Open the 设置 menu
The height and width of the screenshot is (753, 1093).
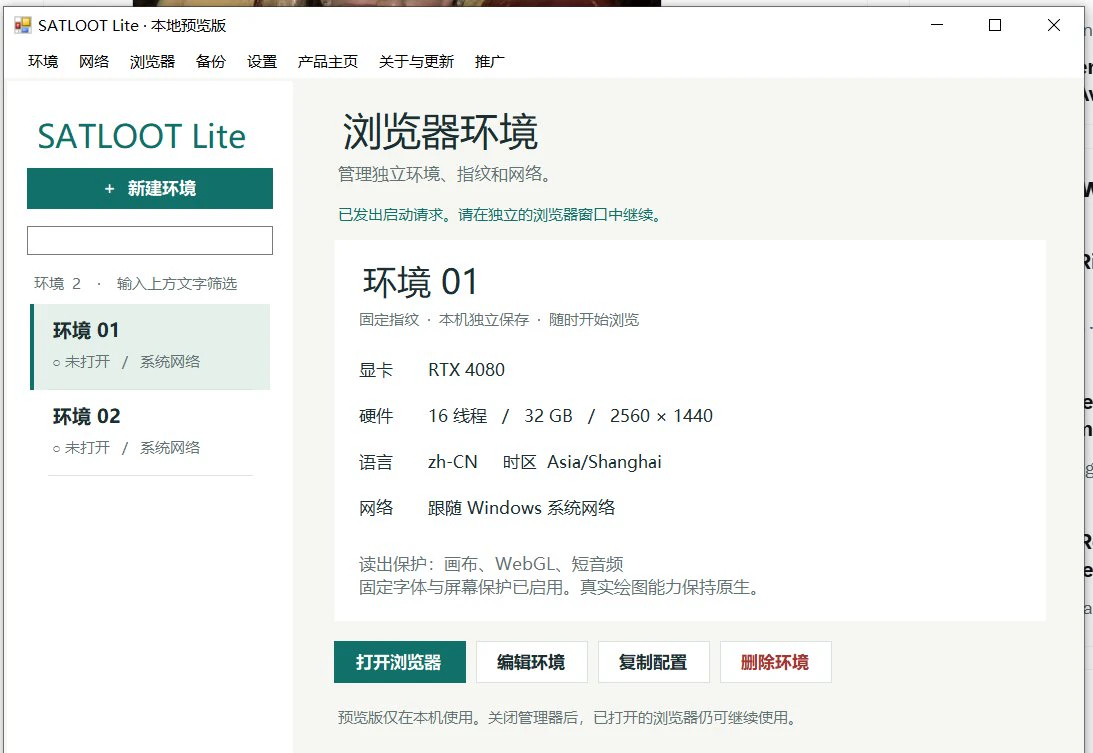(262, 62)
